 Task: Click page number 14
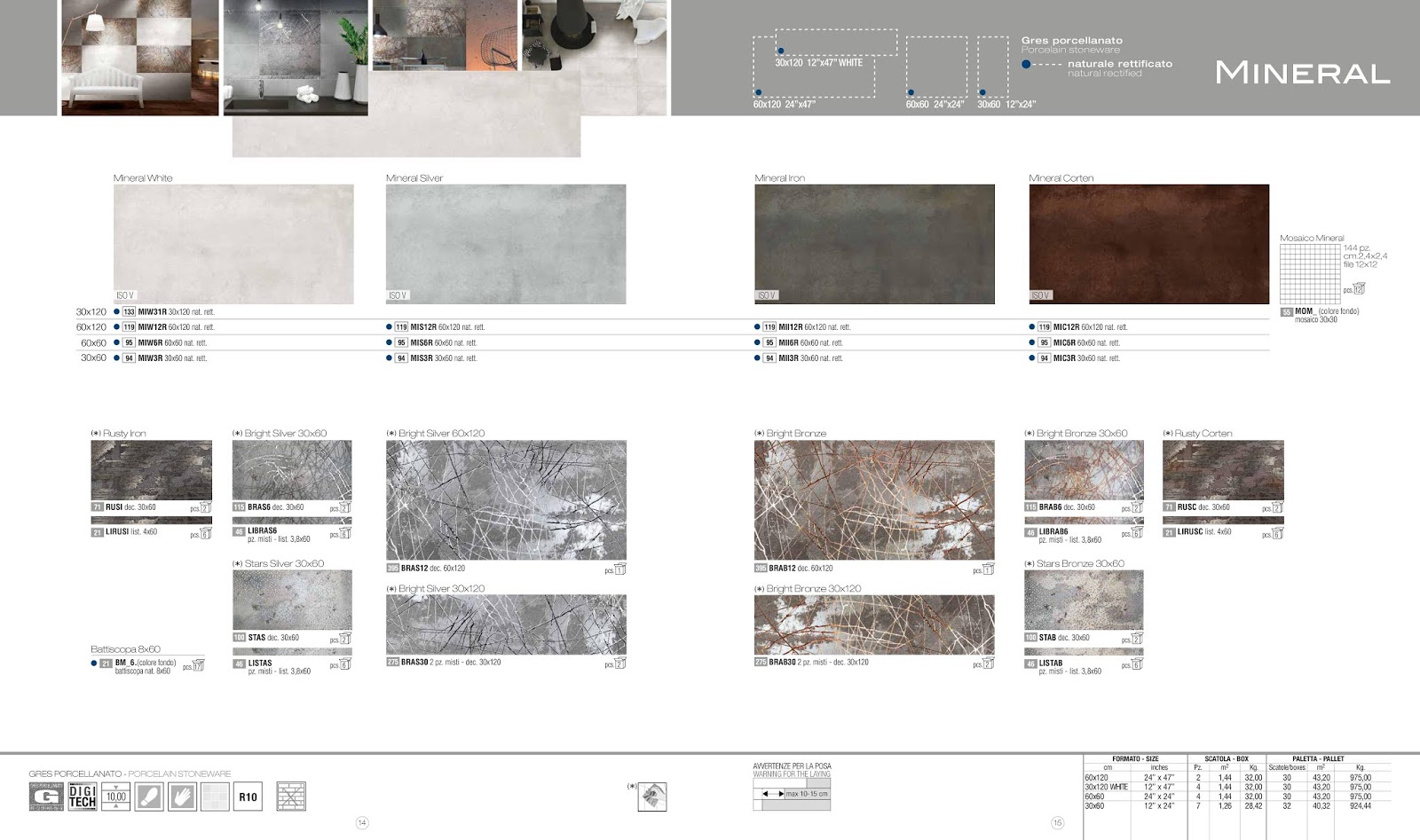coord(362,823)
